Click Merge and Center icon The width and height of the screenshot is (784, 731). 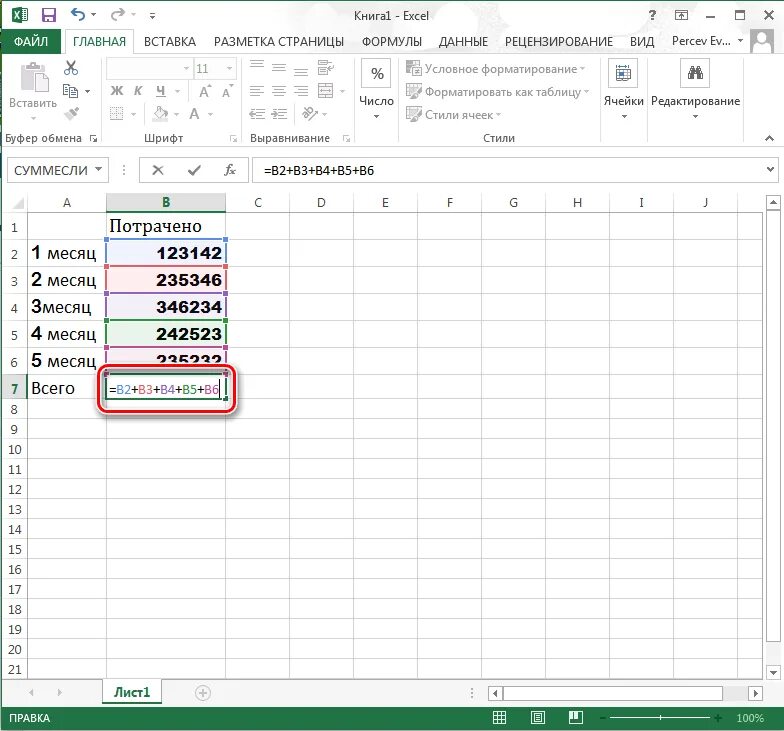tap(326, 91)
